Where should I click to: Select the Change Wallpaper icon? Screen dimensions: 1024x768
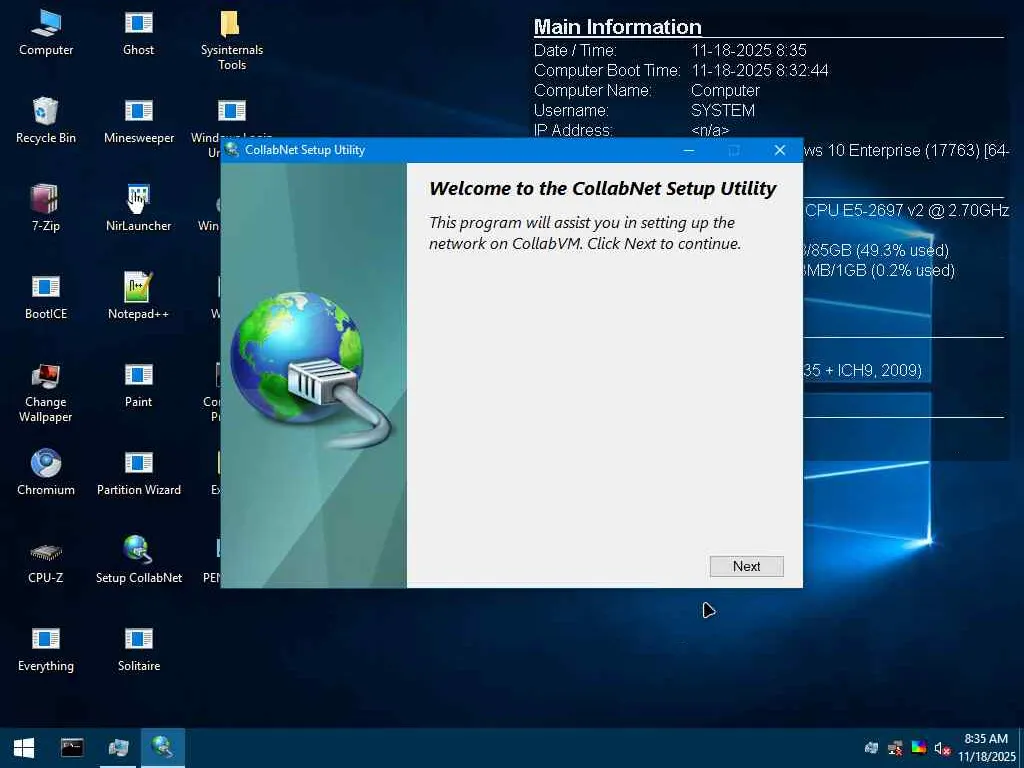point(45,392)
